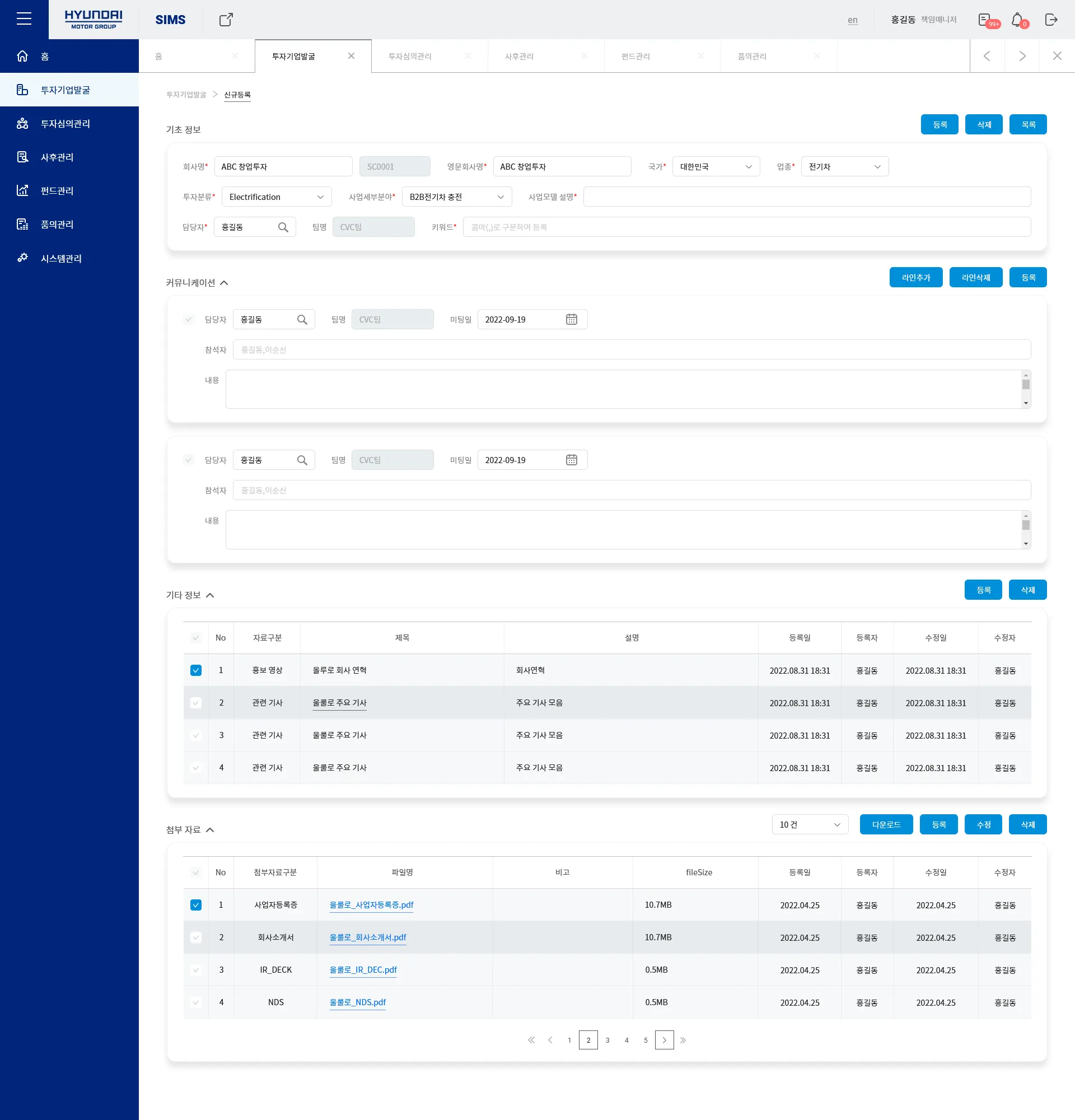Collapse the 커뮤니케이션 section
Image resolution: width=1075 pixels, height=1120 pixels.
(x=224, y=283)
